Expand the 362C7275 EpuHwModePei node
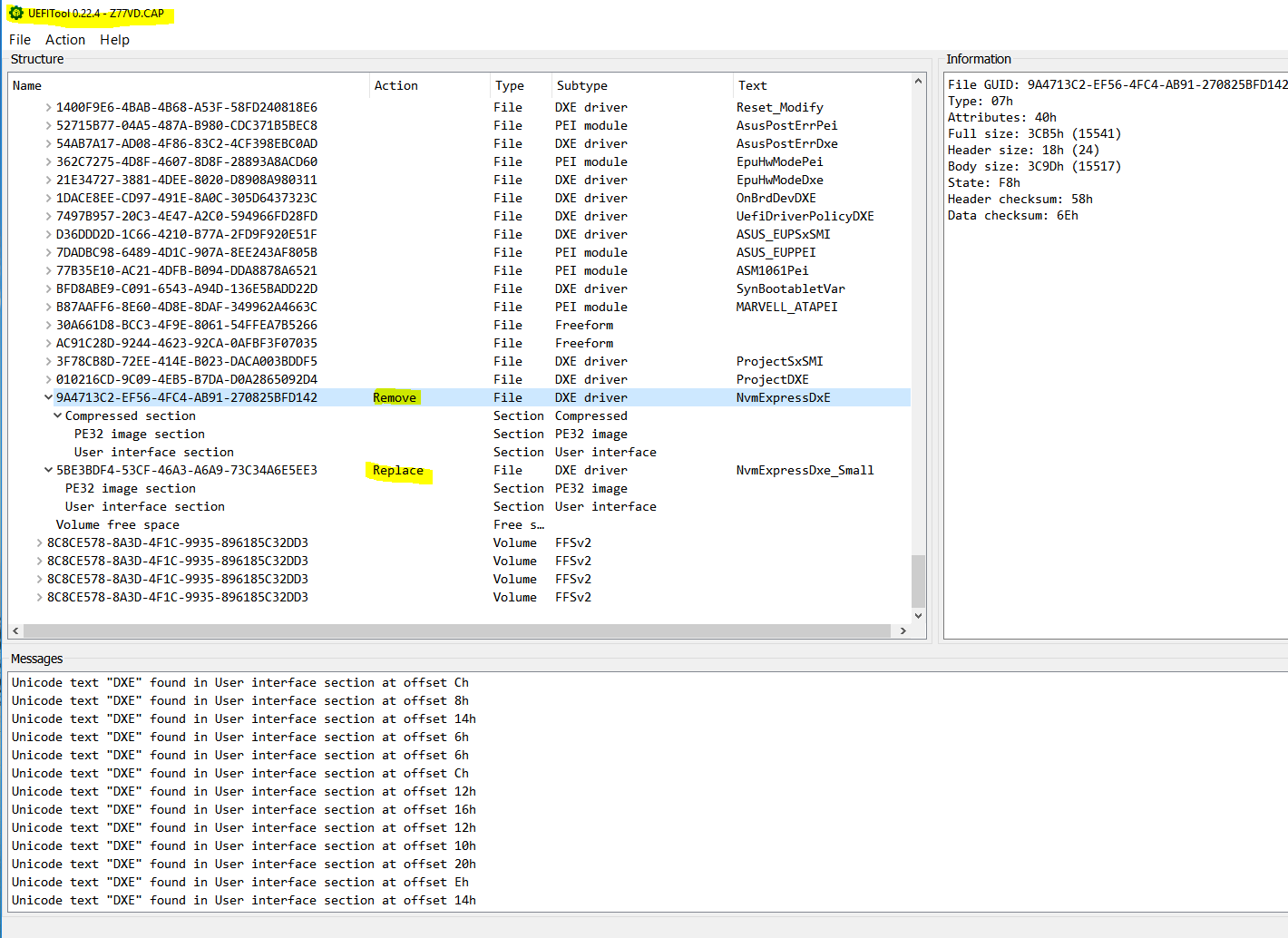 coord(48,161)
